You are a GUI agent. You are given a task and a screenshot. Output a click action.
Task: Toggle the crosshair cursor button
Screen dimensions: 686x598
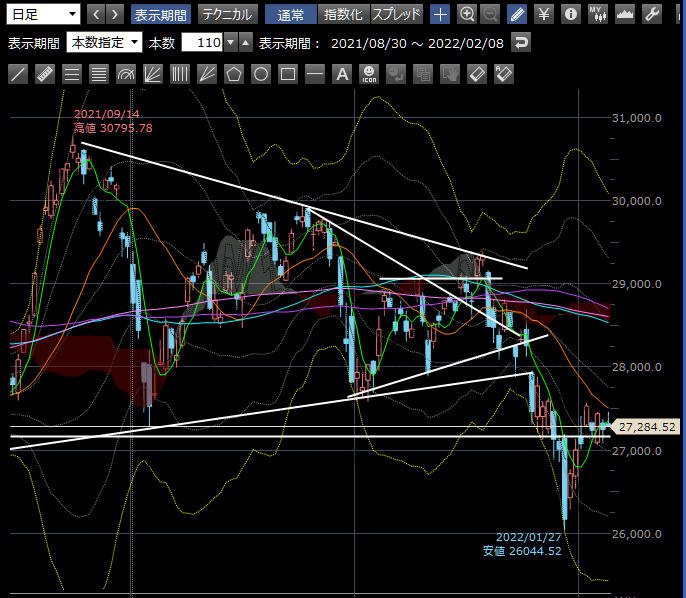click(x=440, y=14)
